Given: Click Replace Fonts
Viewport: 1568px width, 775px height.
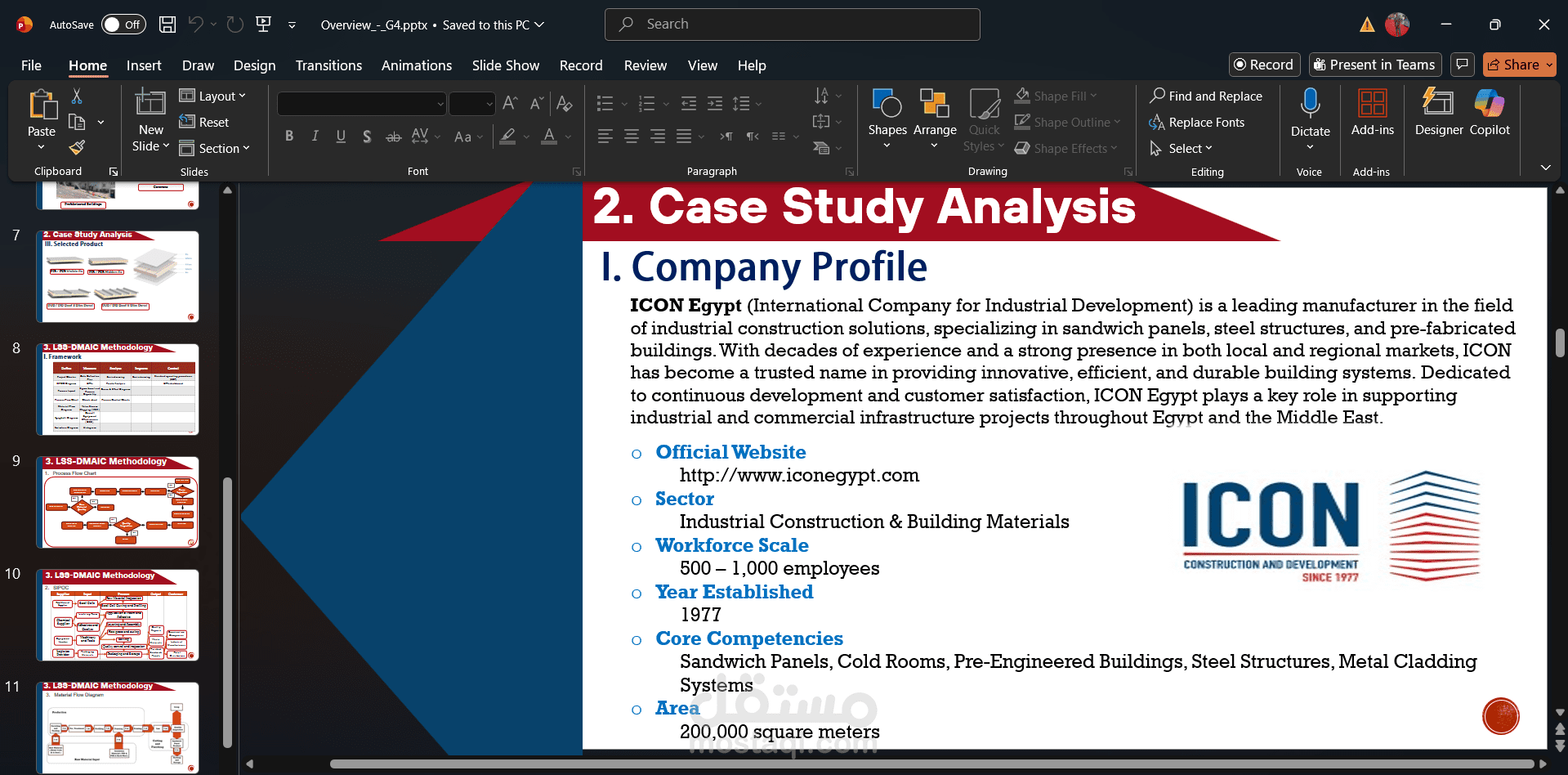Looking at the screenshot, I should pos(1196,122).
